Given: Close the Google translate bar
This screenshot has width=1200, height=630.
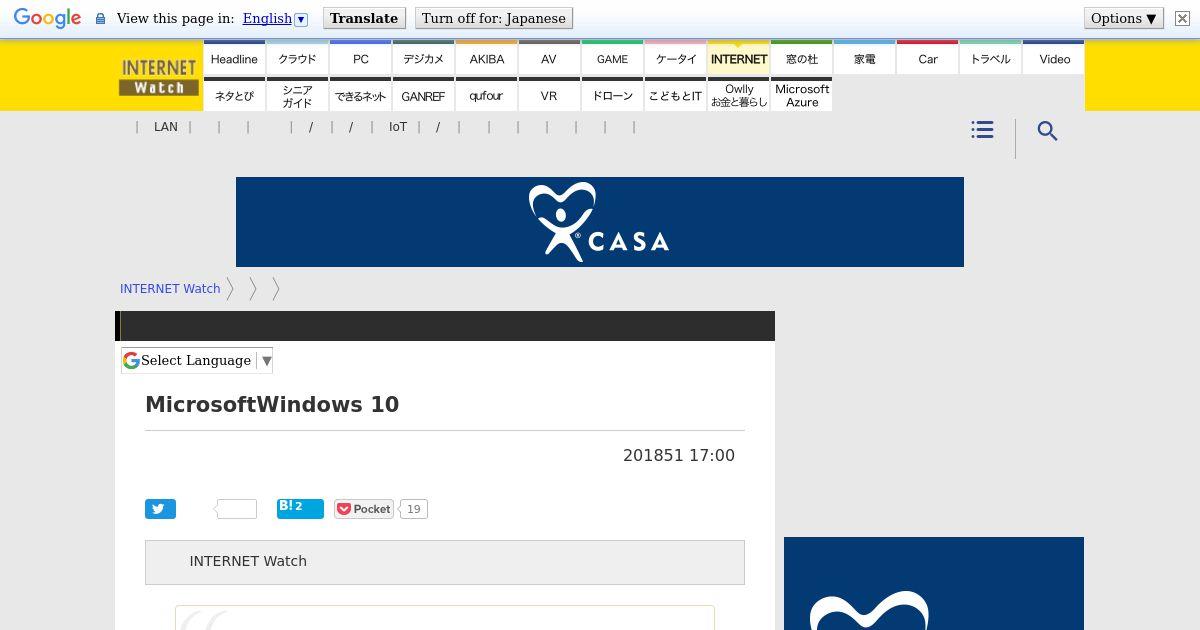Looking at the screenshot, I should click(1182, 19).
